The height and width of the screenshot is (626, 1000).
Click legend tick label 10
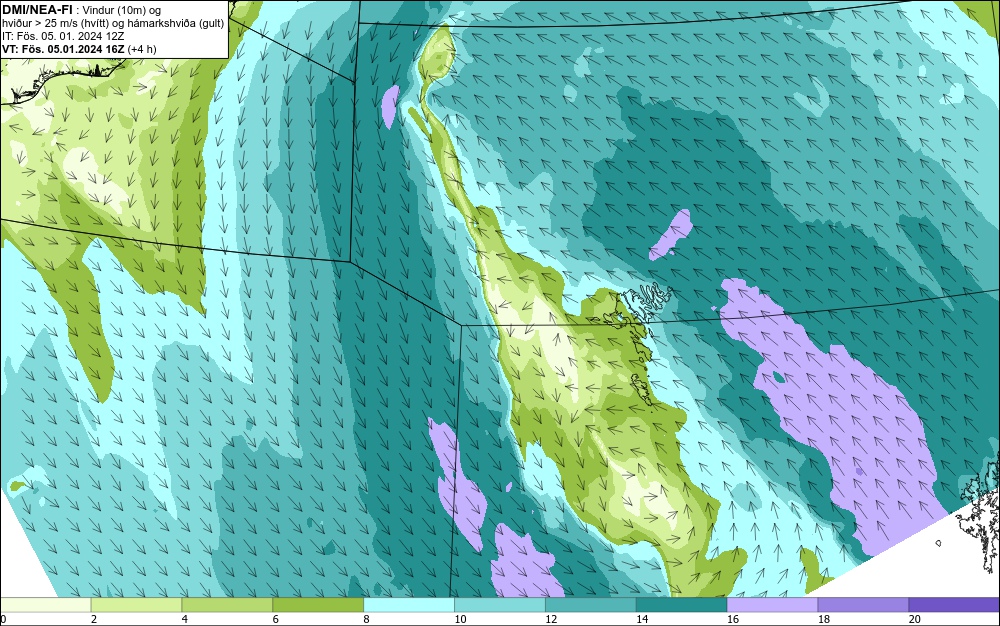pyautogui.click(x=460, y=619)
